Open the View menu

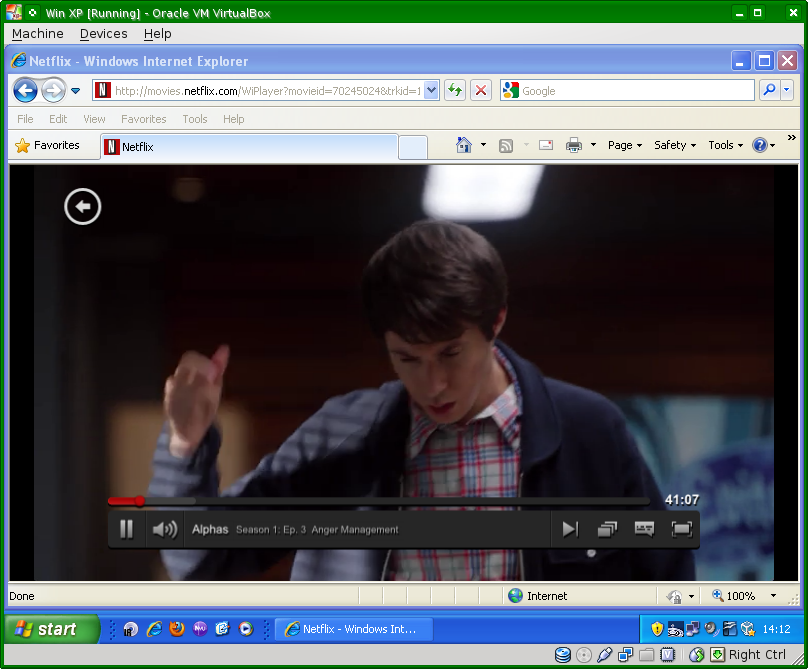[x=94, y=119]
